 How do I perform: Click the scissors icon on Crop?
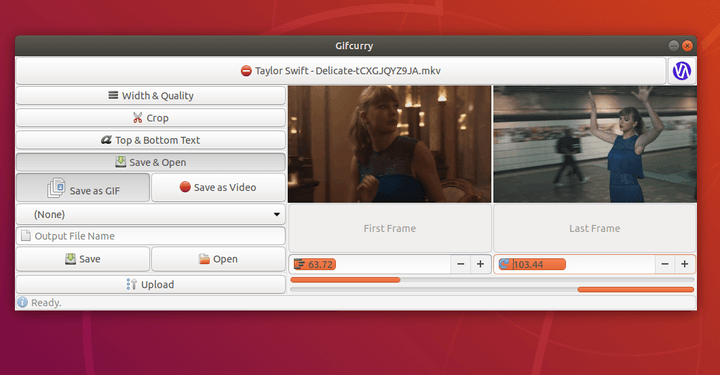[x=137, y=118]
